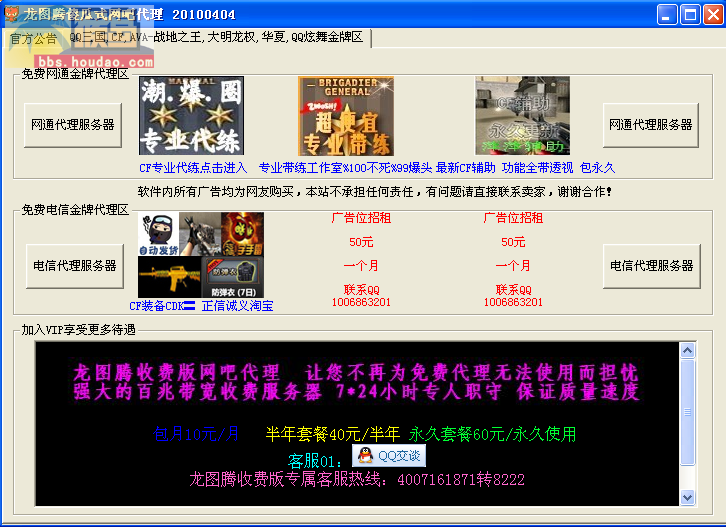Click the QQ交谈 chat button
Screen dimensions: 726x527
[x=389, y=456]
